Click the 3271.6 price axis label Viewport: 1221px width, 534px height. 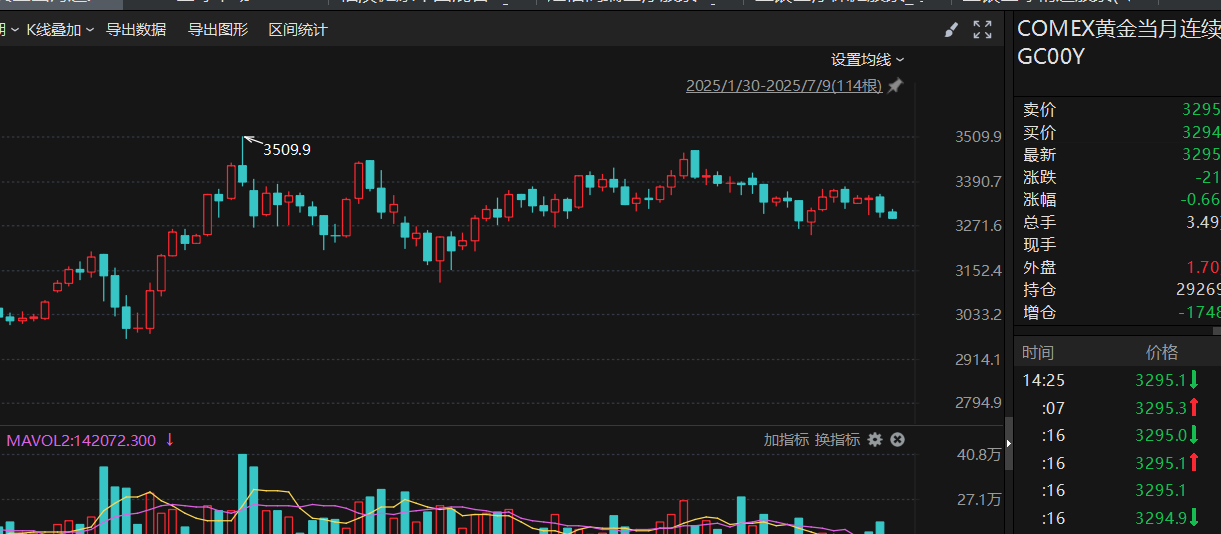click(x=978, y=226)
